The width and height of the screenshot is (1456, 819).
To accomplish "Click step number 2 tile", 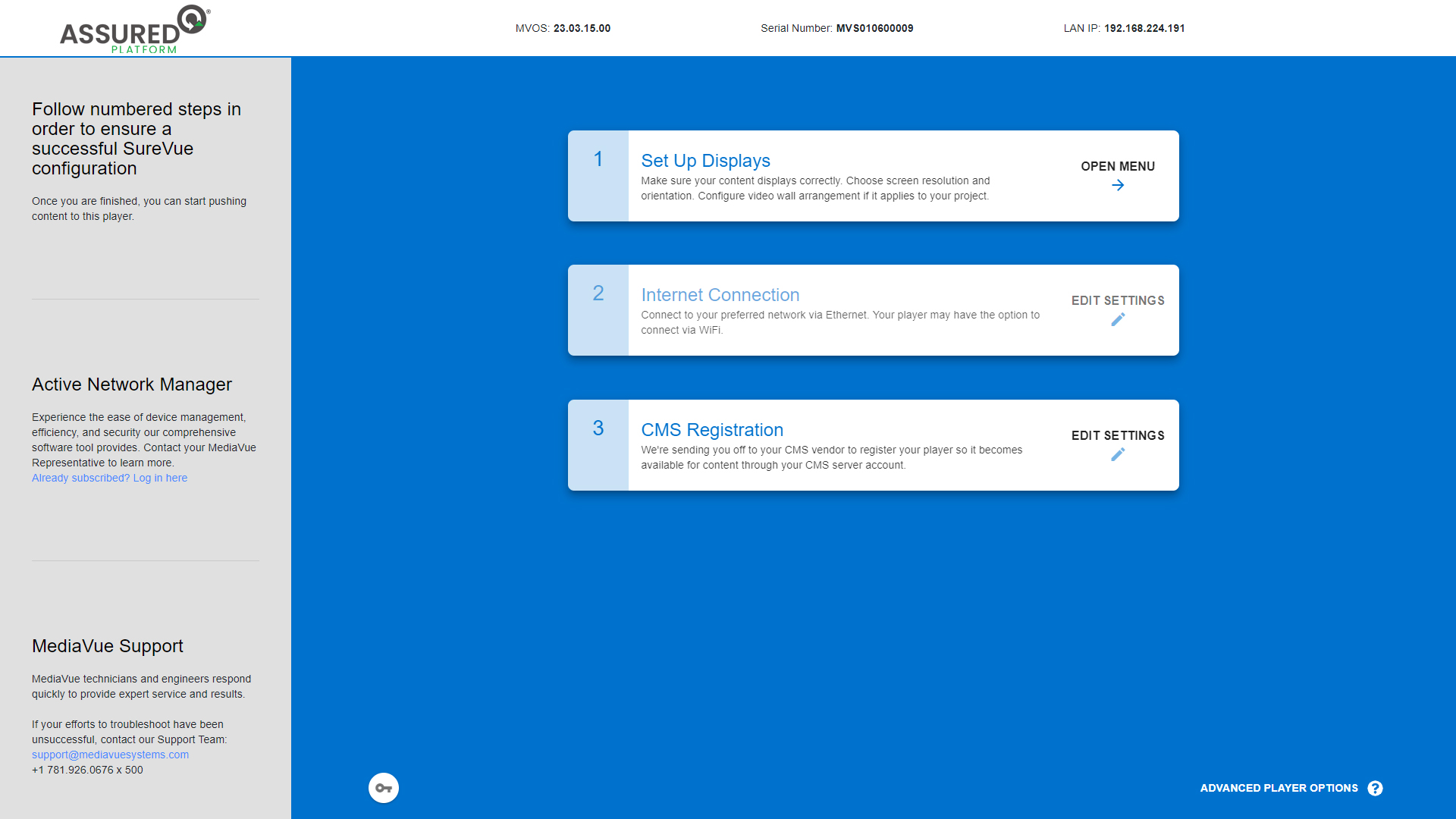I will click(x=598, y=310).
